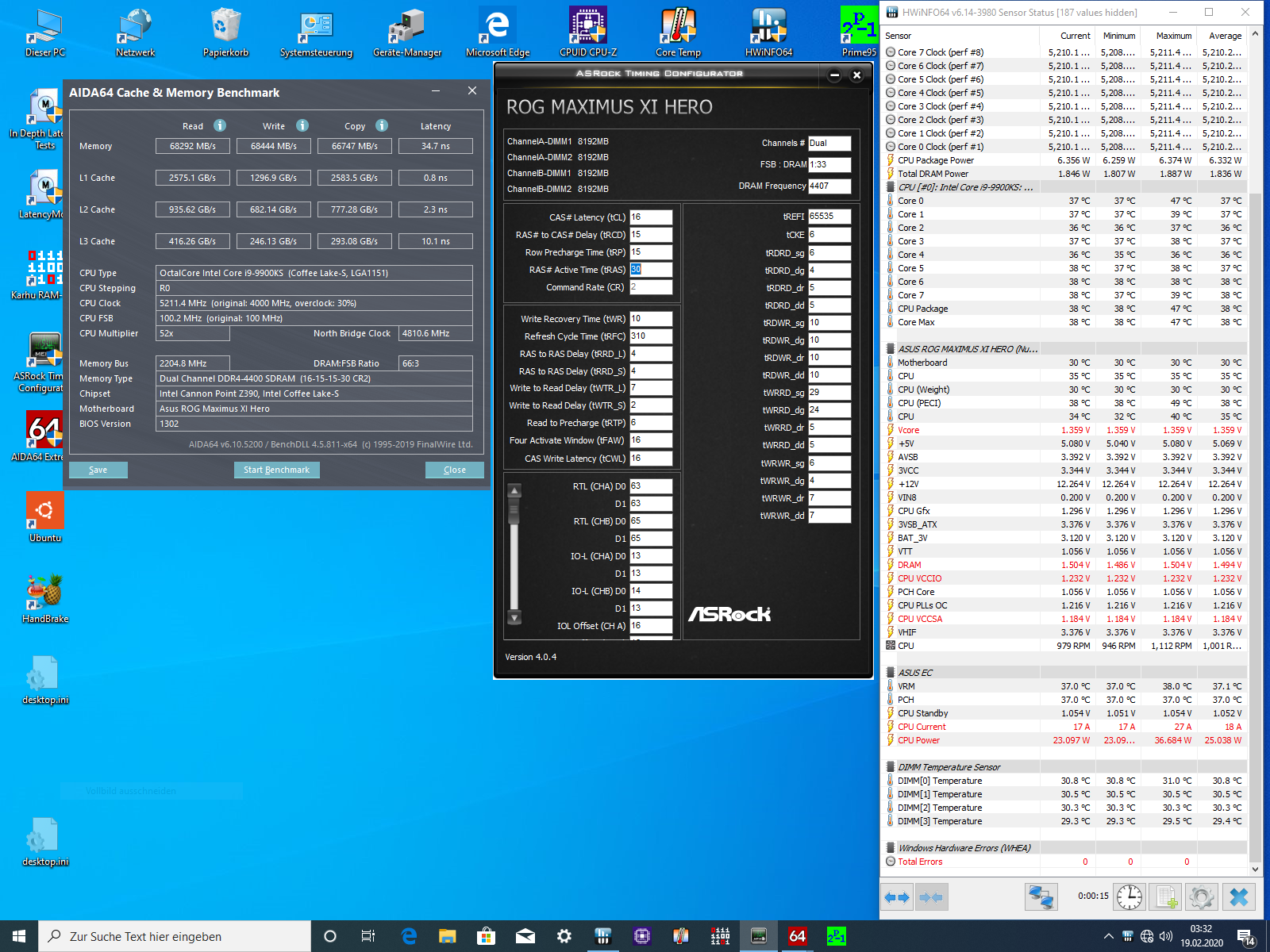Viewport: 1270px width, 952px height.
Task: Launch HandBrake from the desktop
Action: point(45,598)
